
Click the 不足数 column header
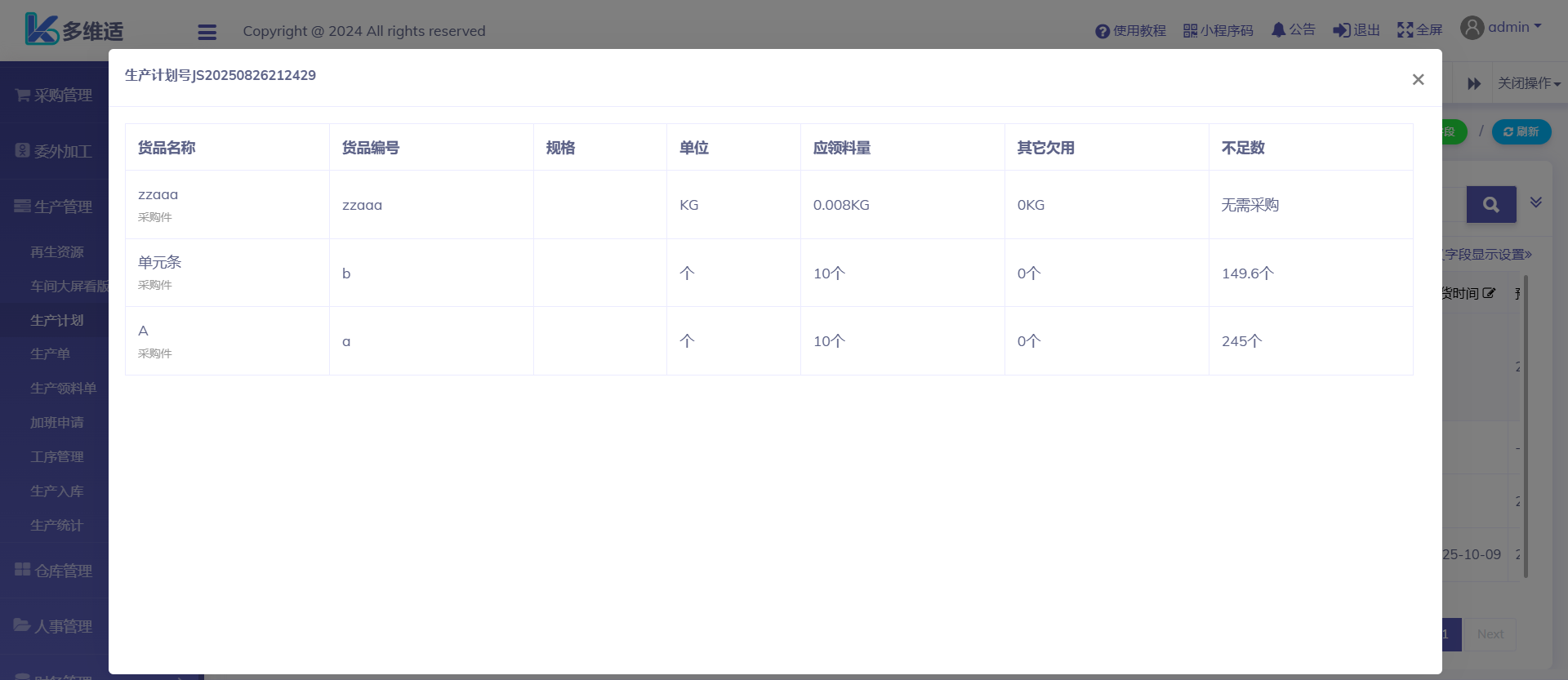point(1242,148)
